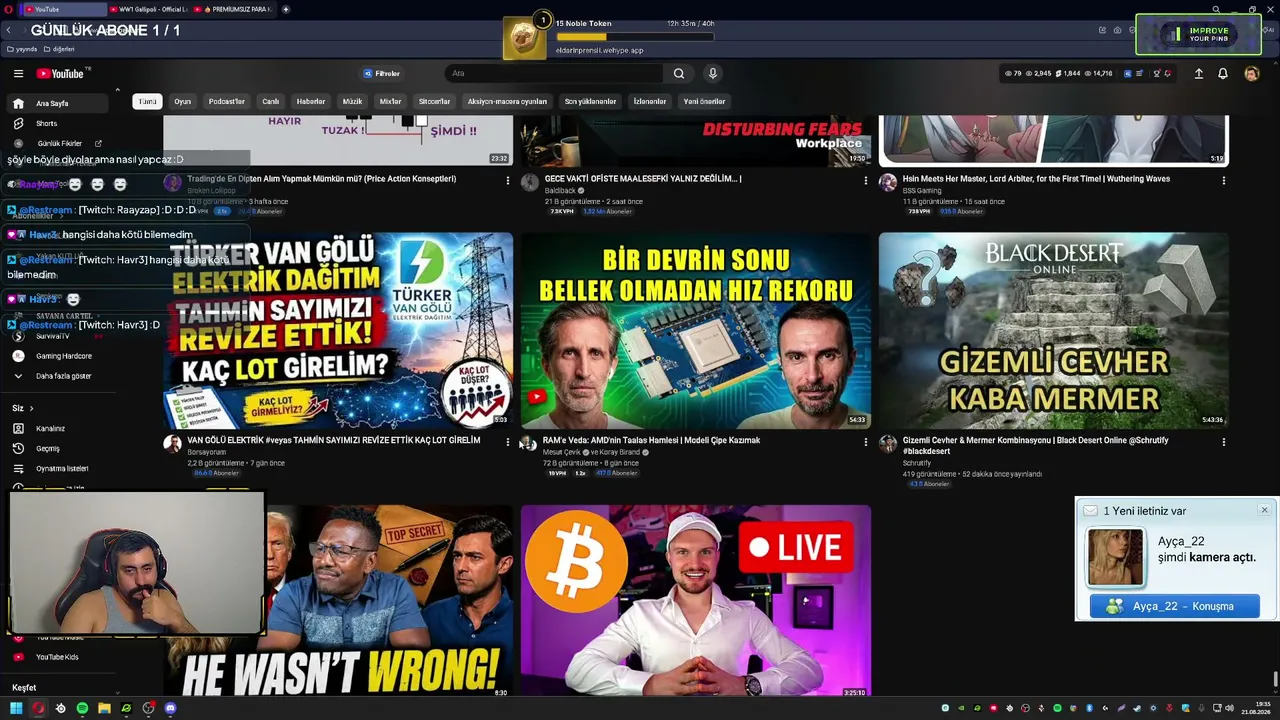Open the Bitcoin LIVE stream thumbnail
This screenshot has height=720, width=1280.
[696, 600]
